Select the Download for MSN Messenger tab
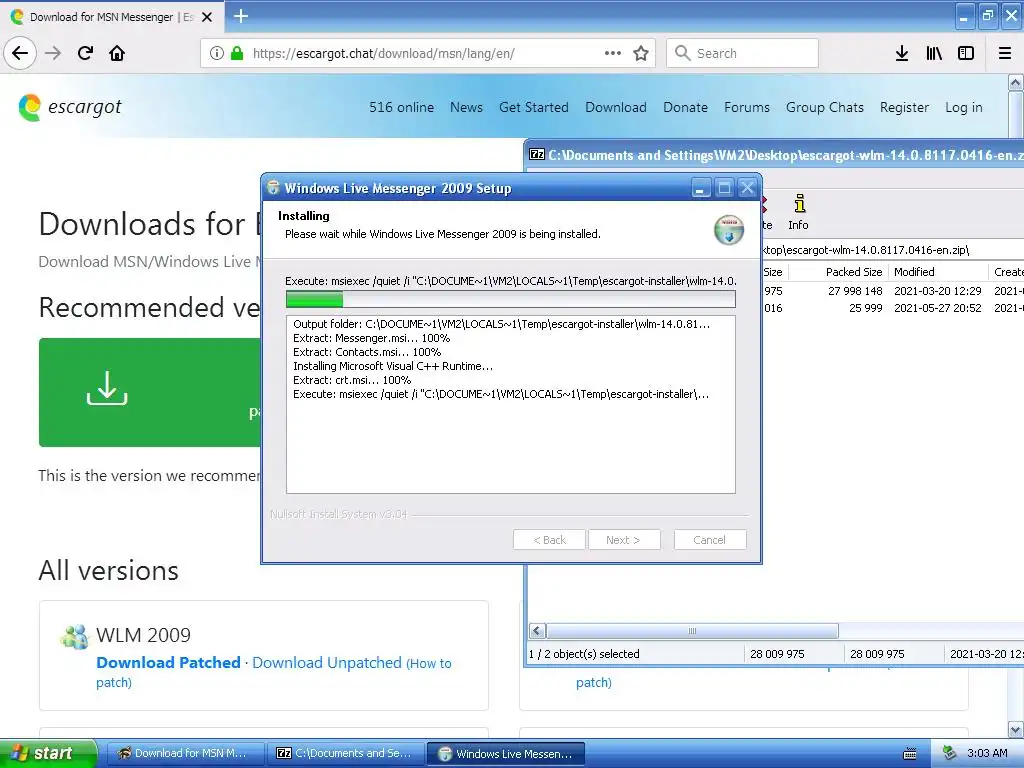 pyautogui.click(x=111, y=17)
